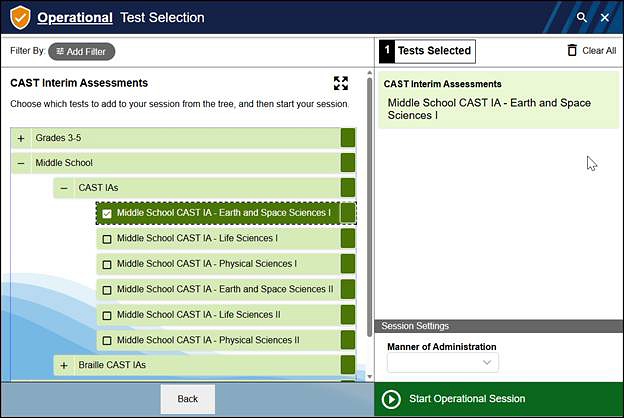Click 'Middle School CAST IA - Life Sciences II' text

point(198,314)
